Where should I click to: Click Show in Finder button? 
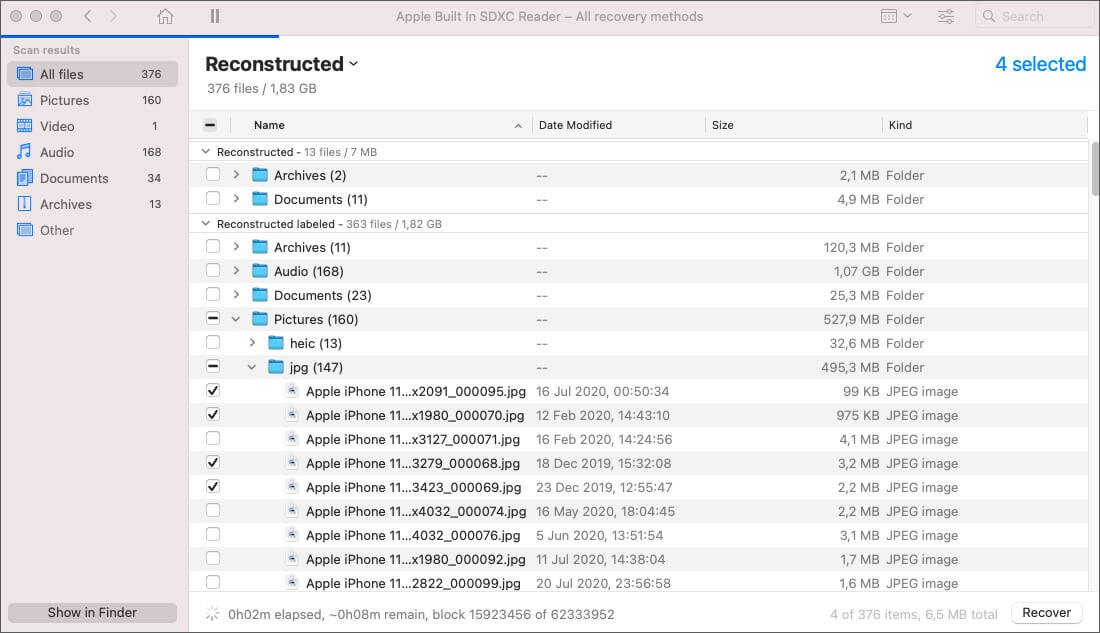pos(92,613)
